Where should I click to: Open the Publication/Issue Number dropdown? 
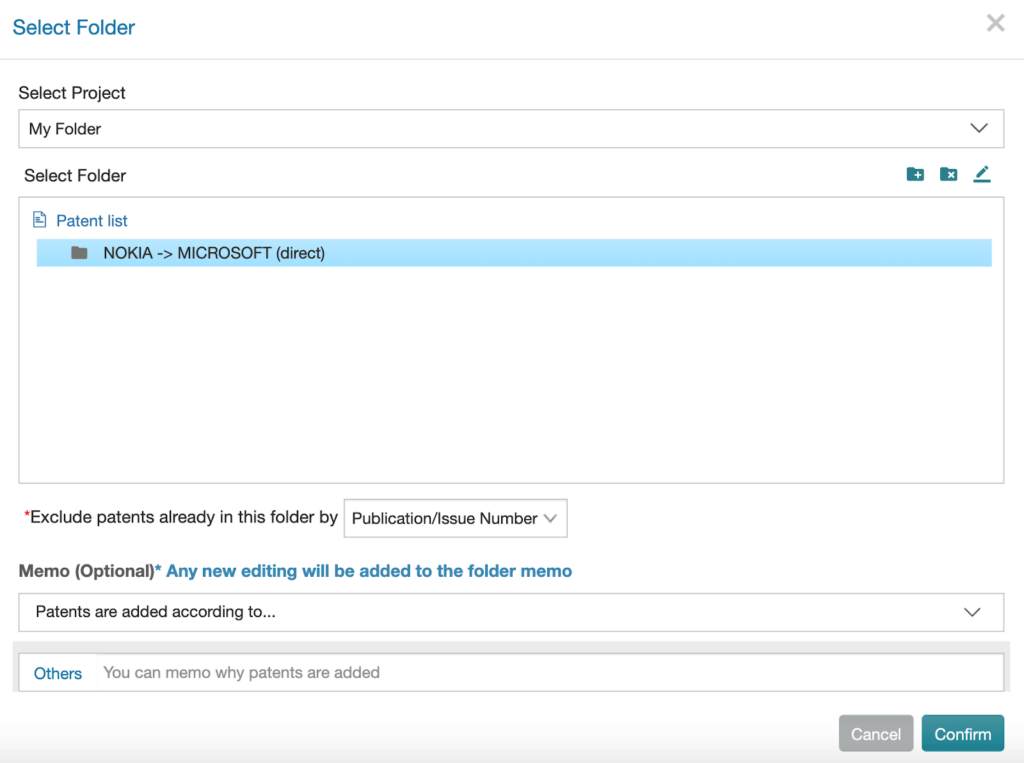pyautogui.click(x=455, y=518)
